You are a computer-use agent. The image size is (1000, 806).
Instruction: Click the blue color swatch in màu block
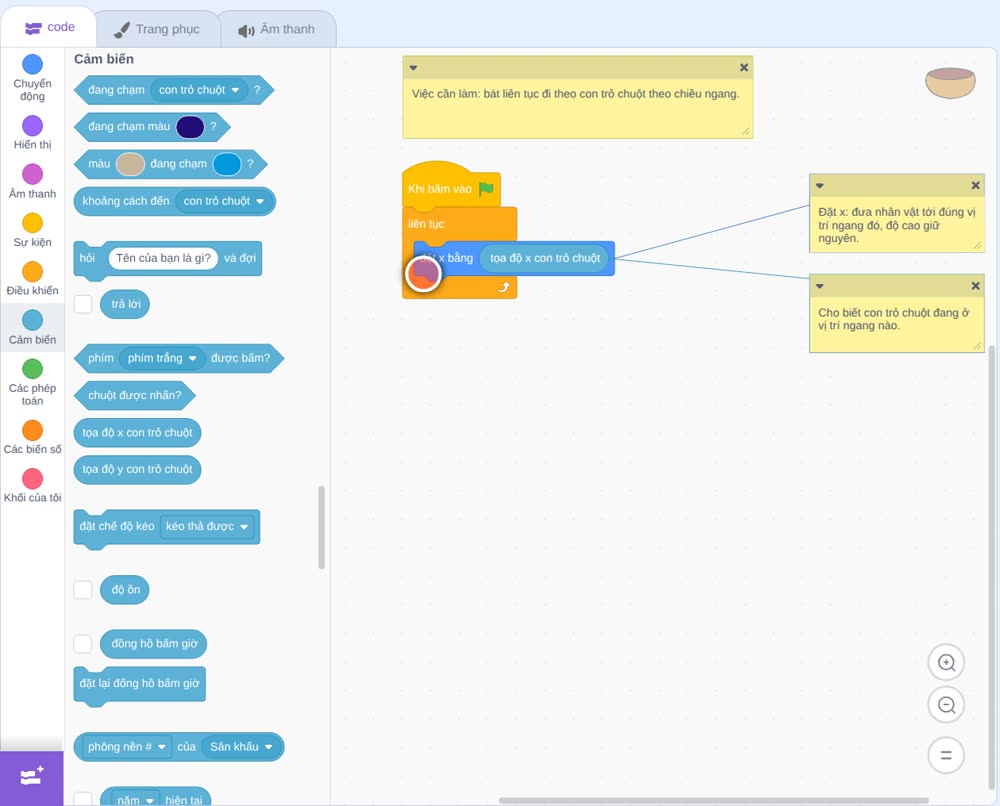226,164
